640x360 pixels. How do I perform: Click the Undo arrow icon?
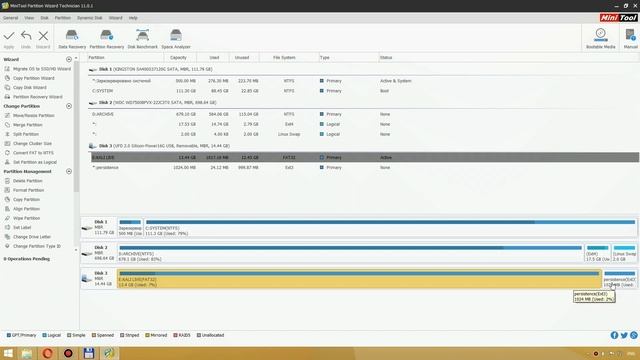(x=26, y=36)
